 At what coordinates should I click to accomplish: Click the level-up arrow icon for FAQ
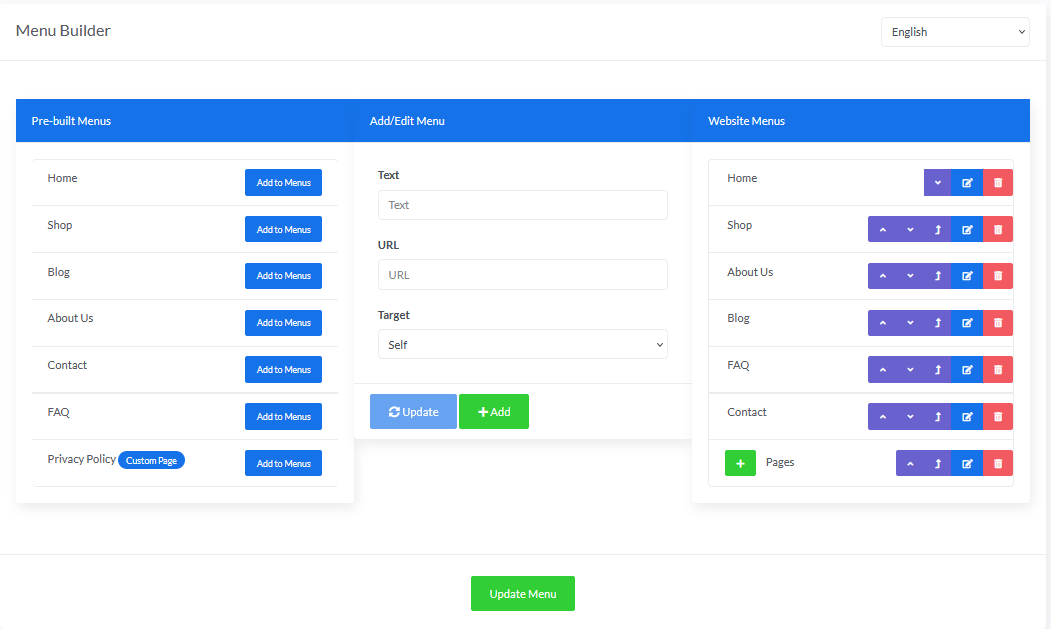point(937,370)
